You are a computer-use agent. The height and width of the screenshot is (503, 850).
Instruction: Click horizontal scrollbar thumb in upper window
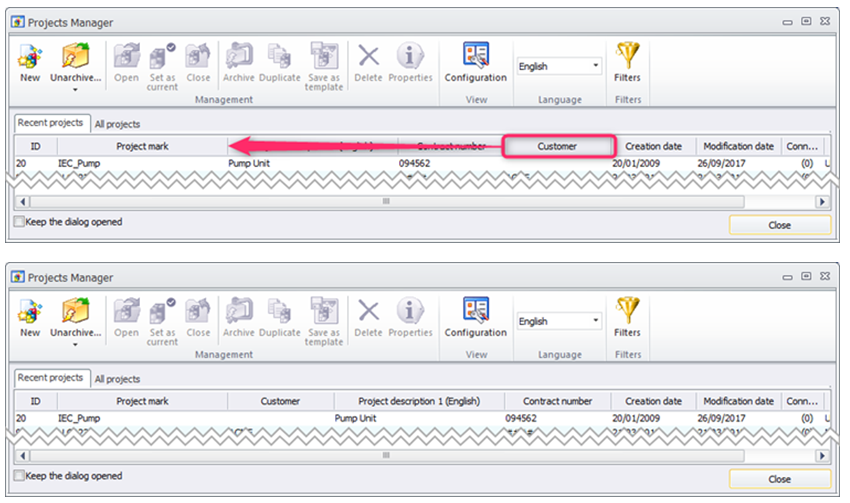click(x=387, y=201)
